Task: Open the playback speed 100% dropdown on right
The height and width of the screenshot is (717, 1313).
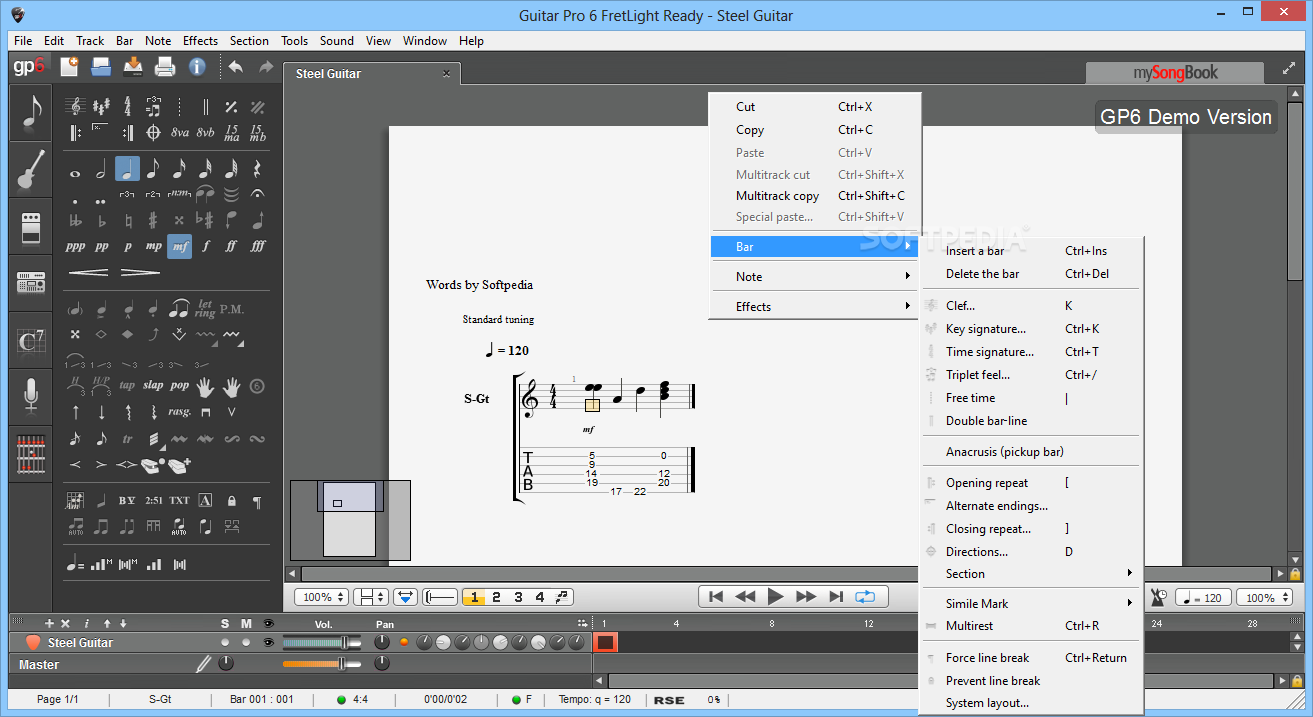Action: click(1264, 598)
